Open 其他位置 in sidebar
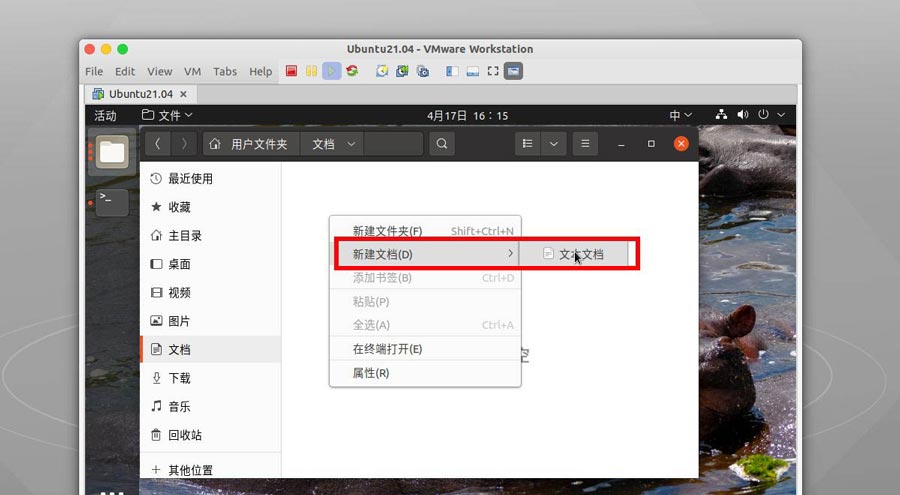Image resolution: width=900 pixels, height=495 pixels. [211, 470]
